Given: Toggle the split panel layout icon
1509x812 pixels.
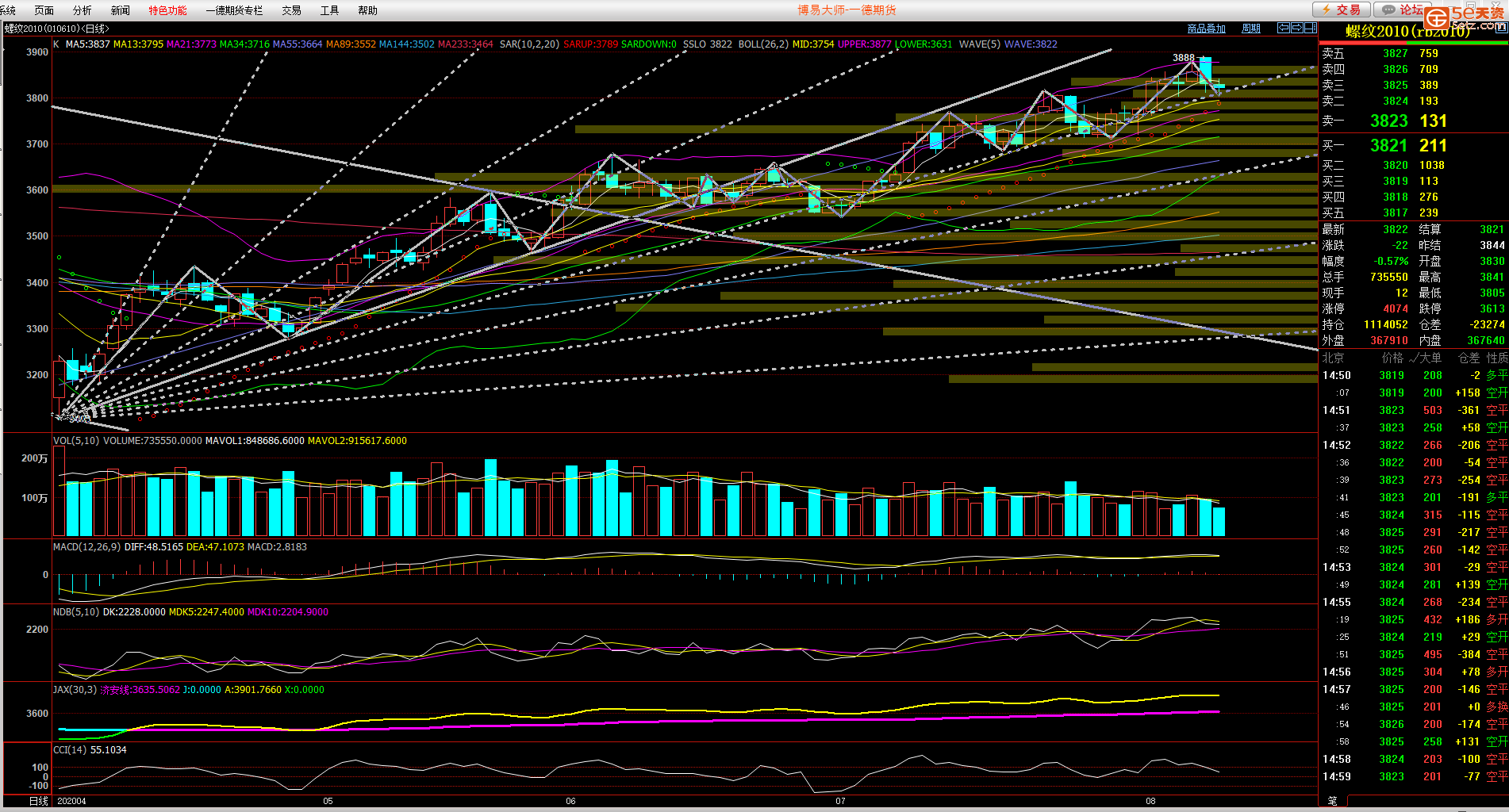Looking at the screenshot, I should (1310, 28).
